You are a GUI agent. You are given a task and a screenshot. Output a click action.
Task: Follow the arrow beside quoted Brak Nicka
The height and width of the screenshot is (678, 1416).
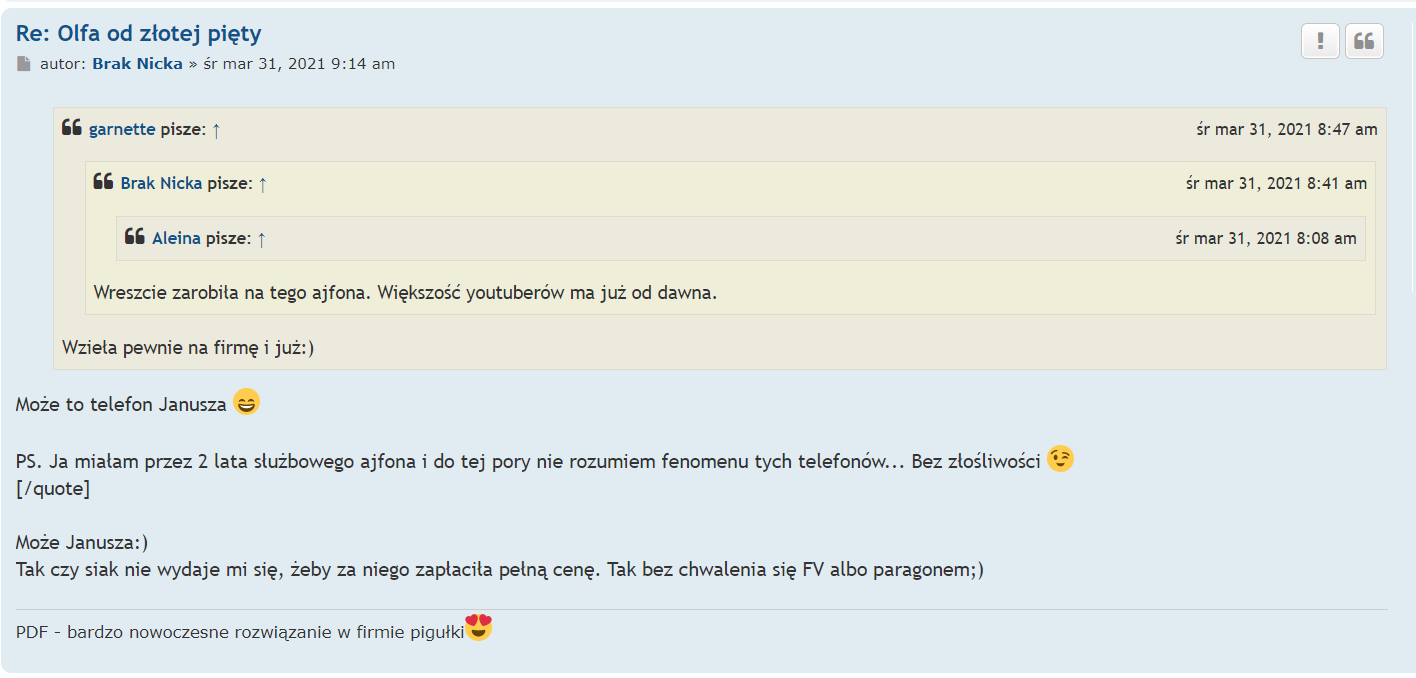point(263,183)
